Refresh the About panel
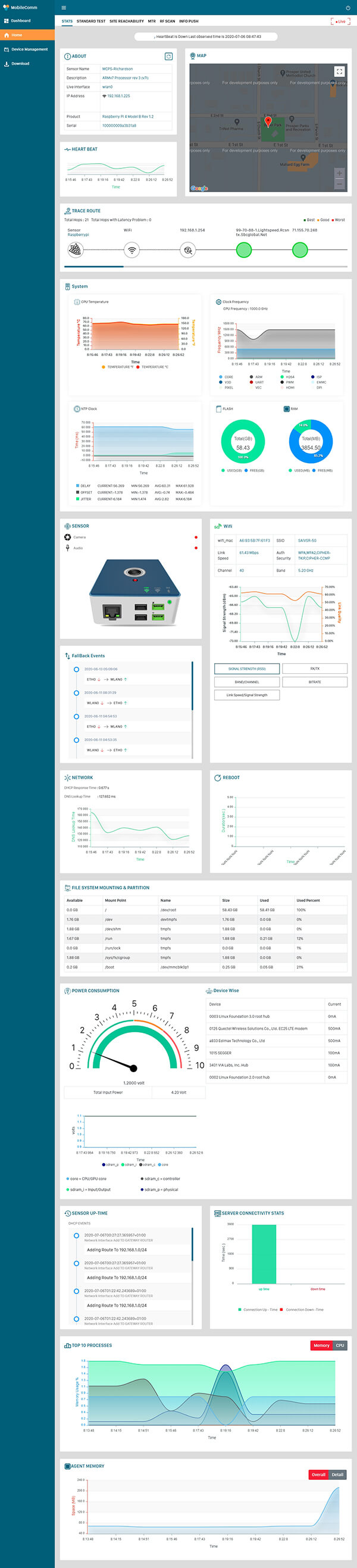The width and height of the screenshot is (357, 1568). tap(168, 56)
